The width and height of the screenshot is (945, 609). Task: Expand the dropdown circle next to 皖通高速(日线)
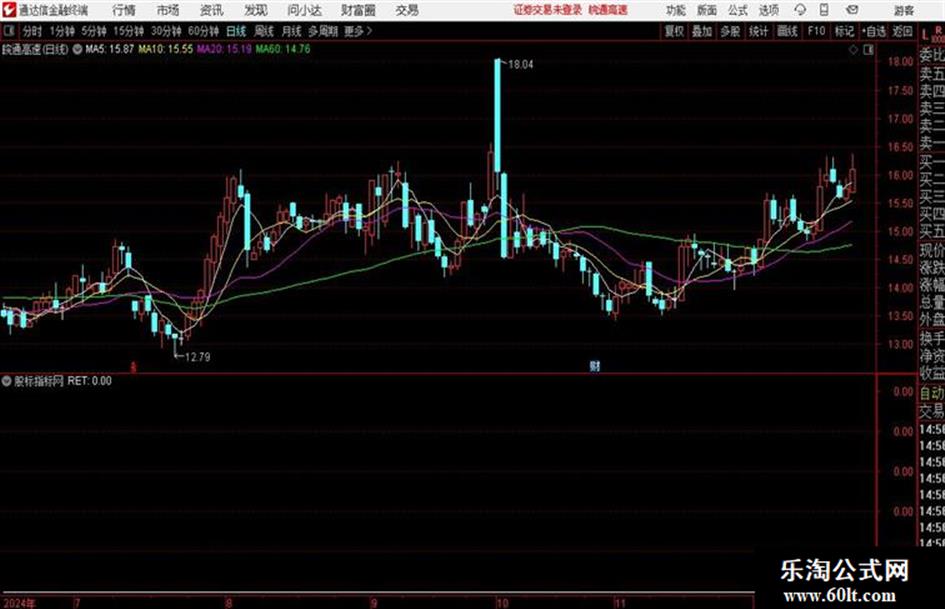pos(78,49)
